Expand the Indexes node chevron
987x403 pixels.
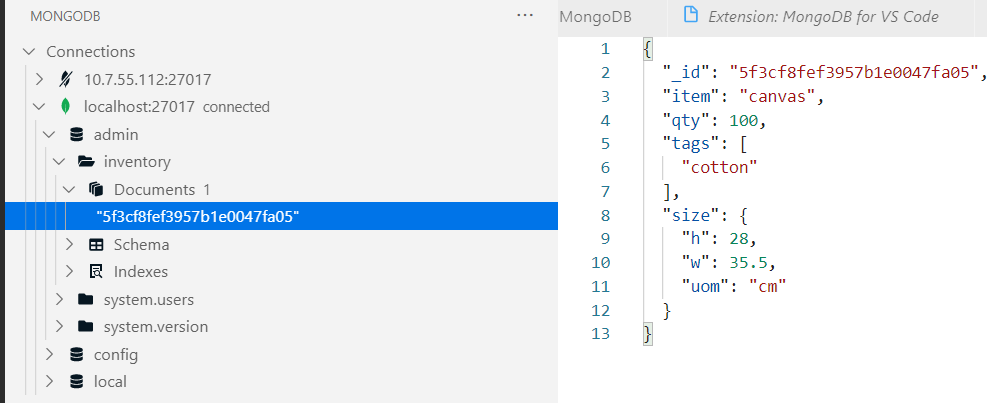pos(69,272)
